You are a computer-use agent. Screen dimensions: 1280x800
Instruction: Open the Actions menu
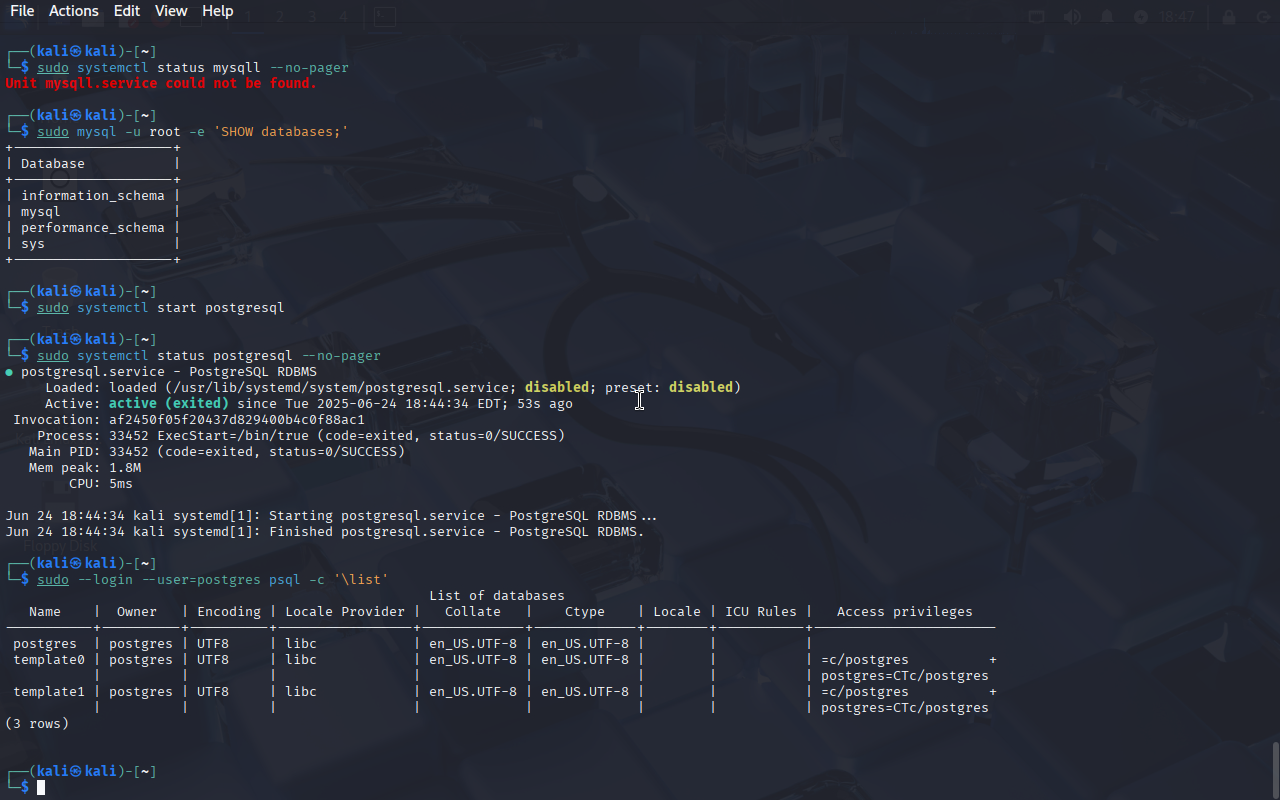point(74,11)
